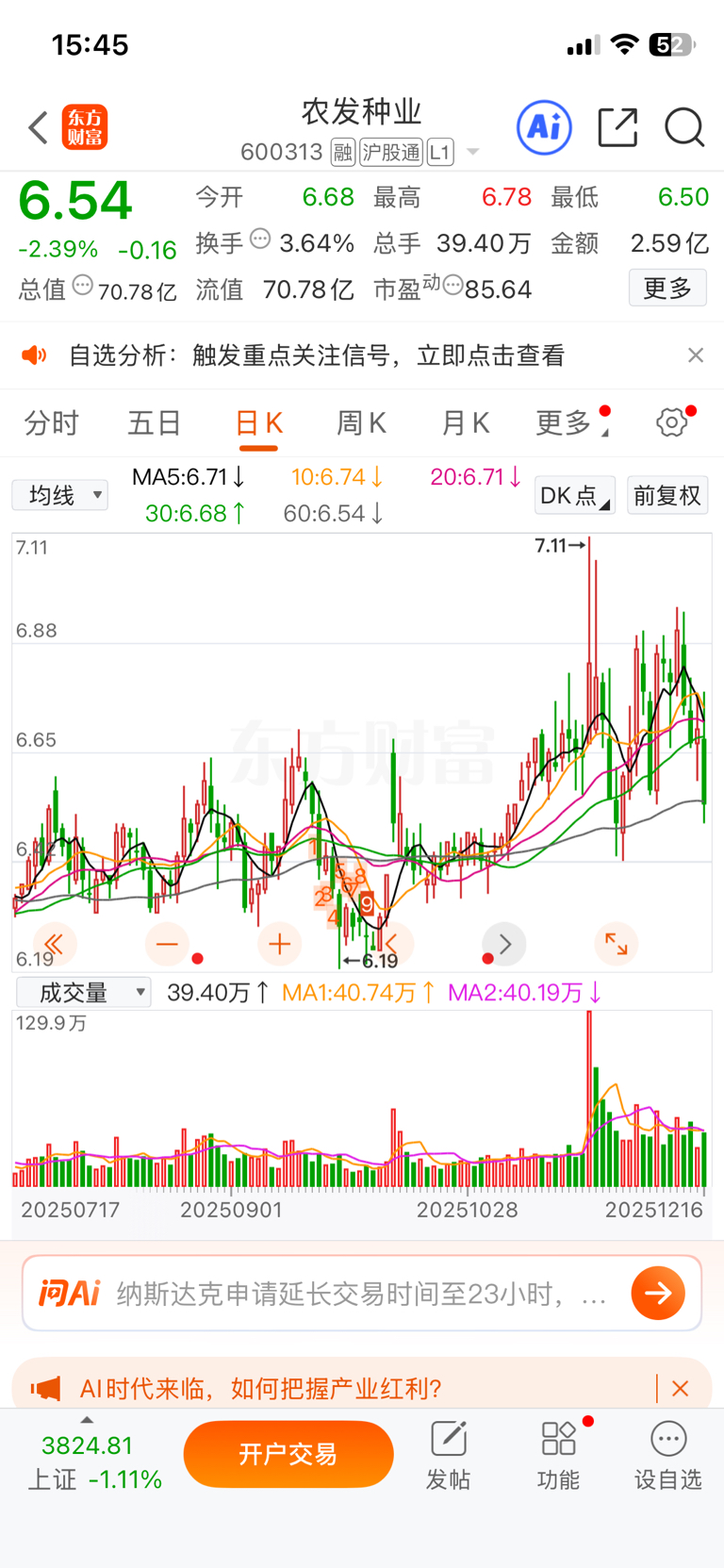Switch to the 周K tab
Image resolution: width=724 pixels, height=1568 pixels.
(x=361, y=423)
